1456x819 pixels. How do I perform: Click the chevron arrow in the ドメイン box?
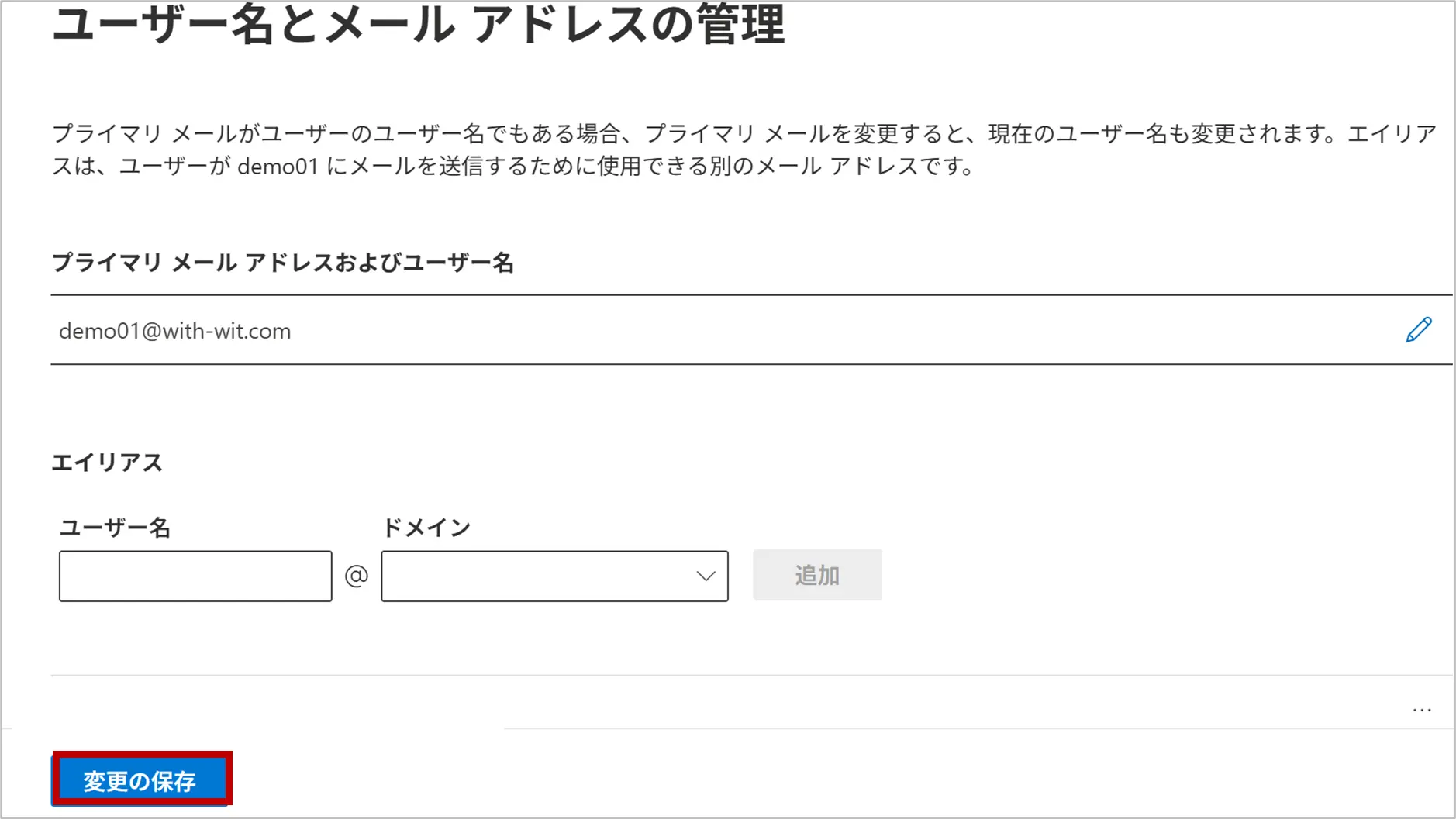706,576
